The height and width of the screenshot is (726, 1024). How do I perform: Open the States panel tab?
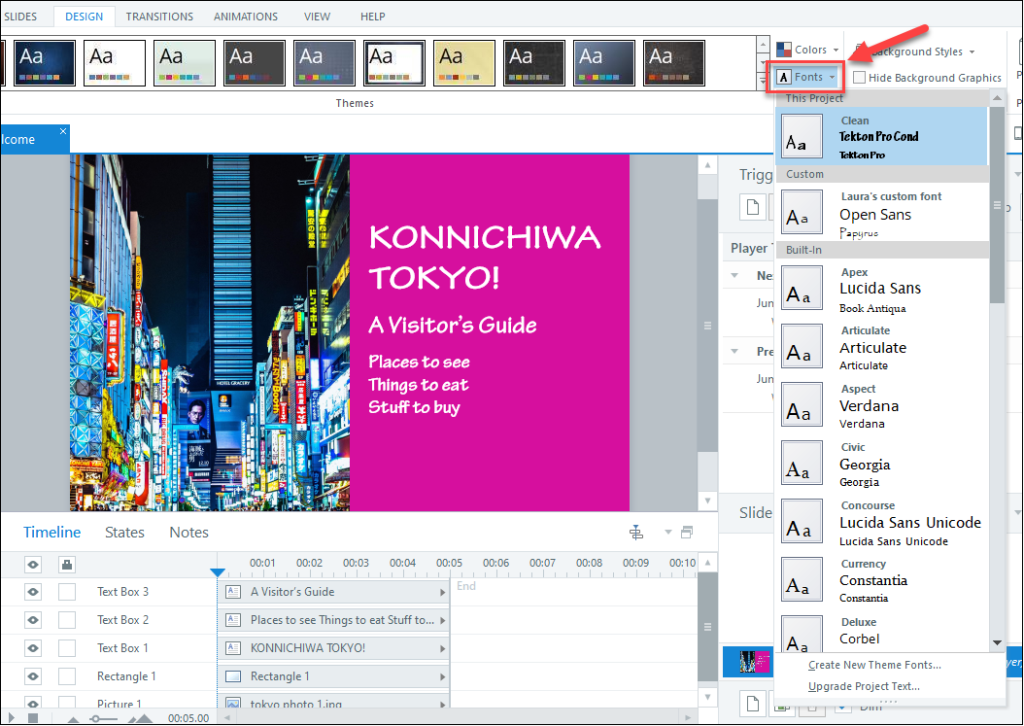[x=125, y=533]
